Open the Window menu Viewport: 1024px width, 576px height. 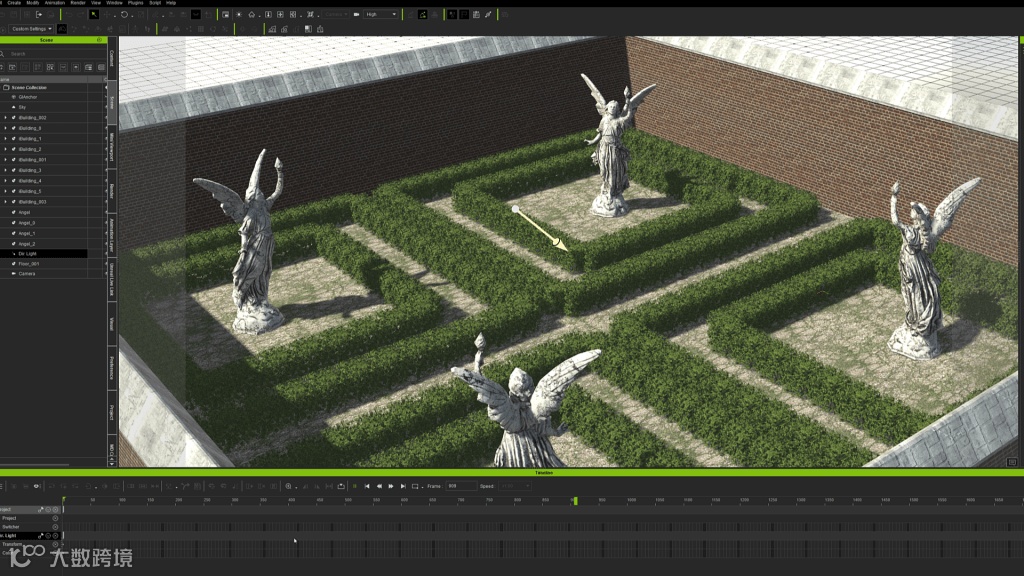pyautogui.click(x=114, y=3)
